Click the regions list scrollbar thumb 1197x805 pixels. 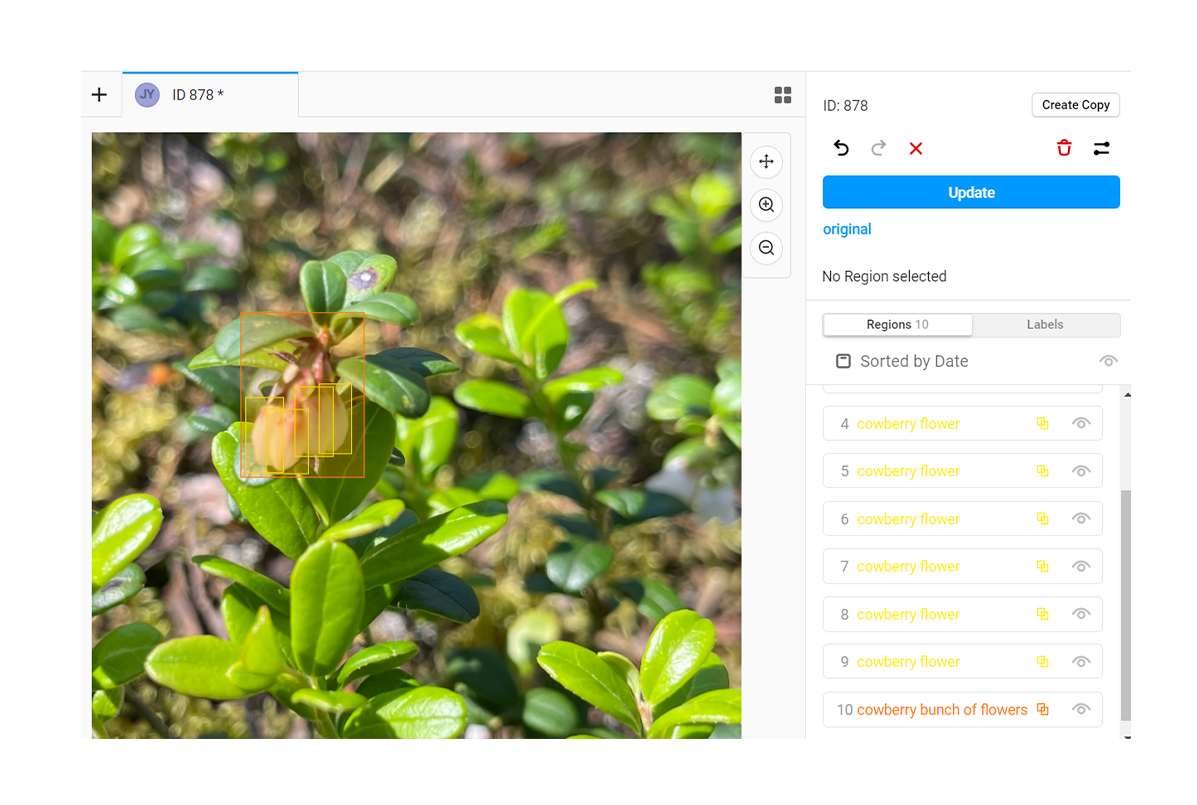point(1126,605)
